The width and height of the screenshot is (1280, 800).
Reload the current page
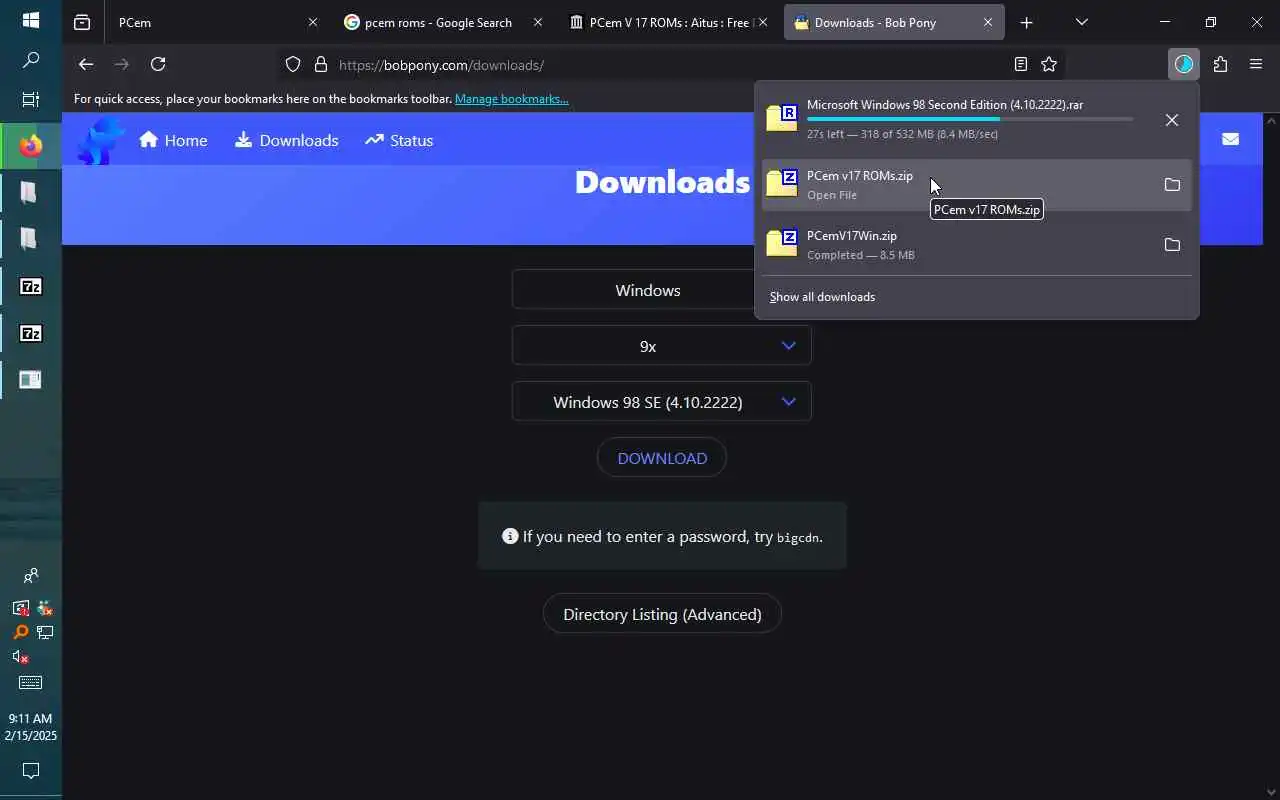[x=158, y=64]
